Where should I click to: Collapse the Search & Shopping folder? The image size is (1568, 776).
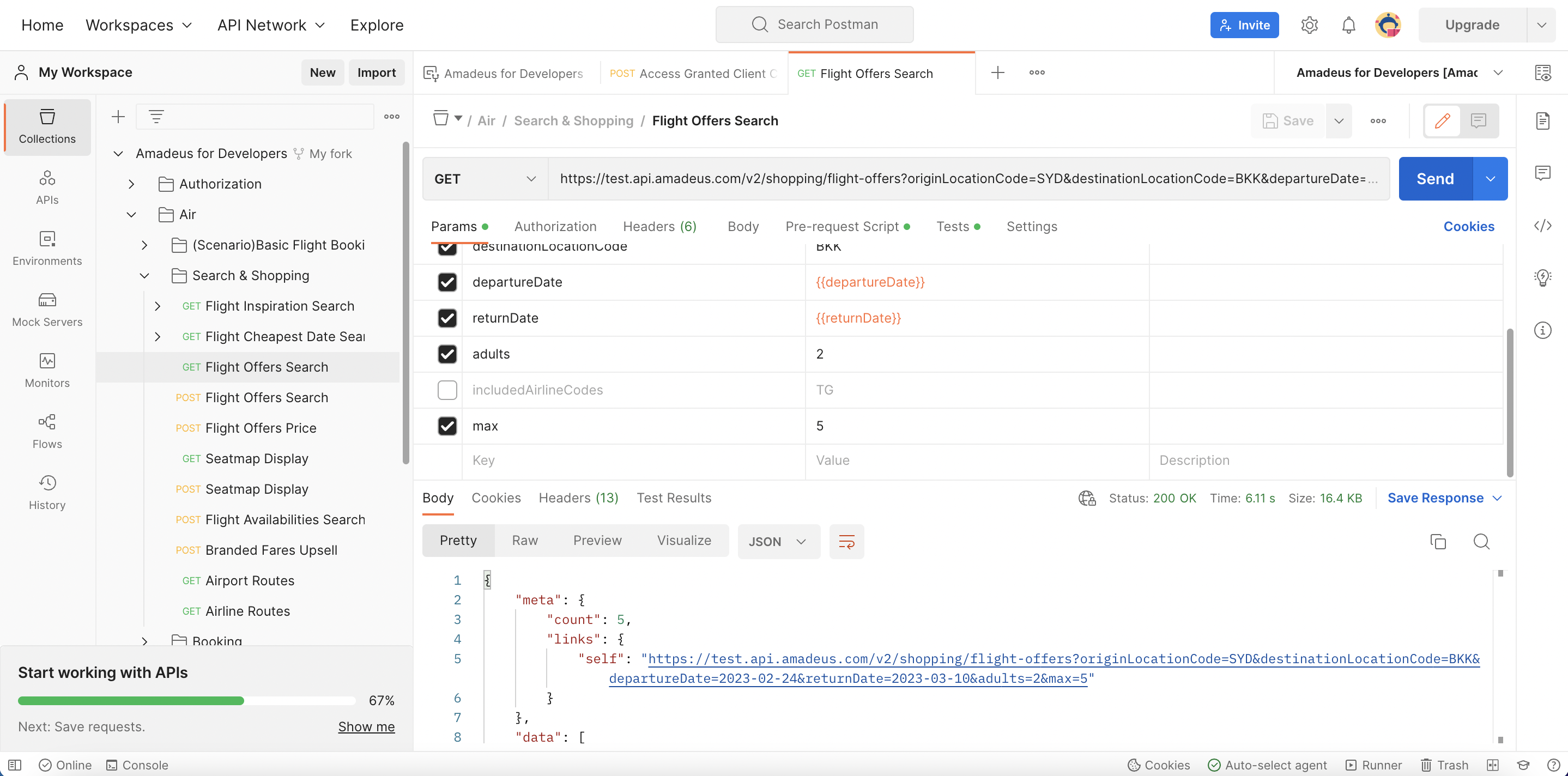pos(144,276)
